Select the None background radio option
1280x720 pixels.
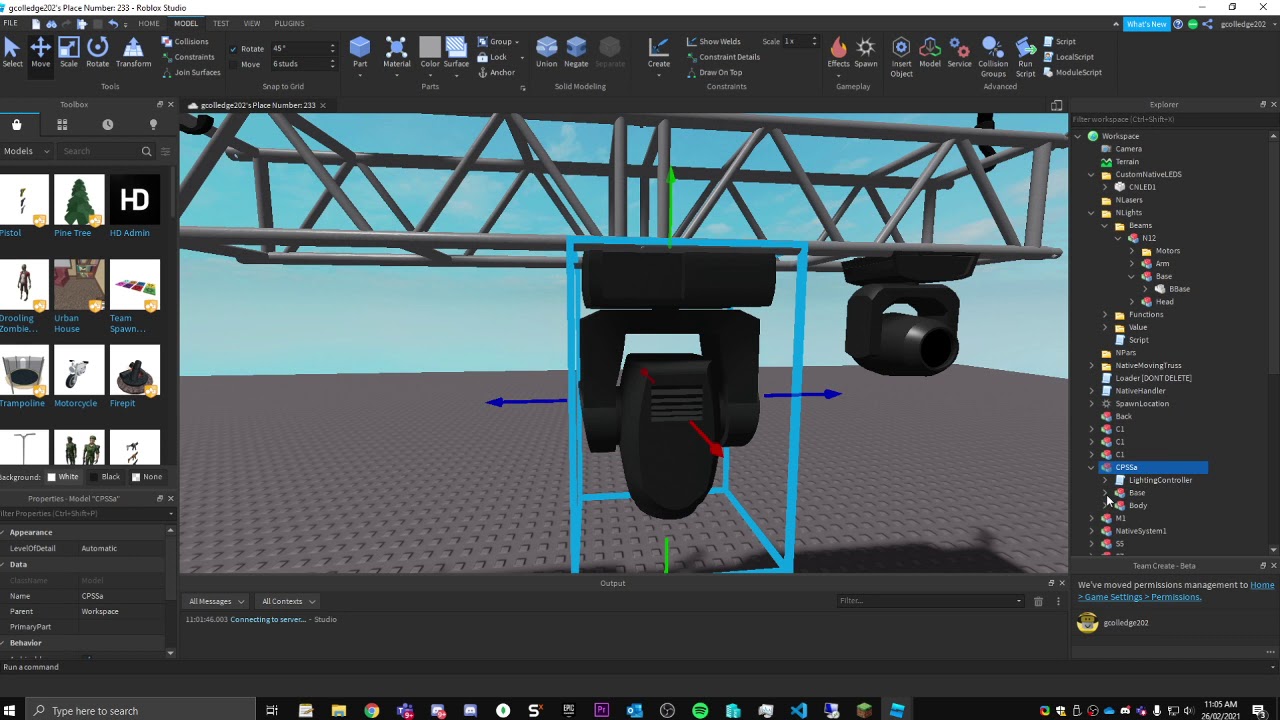(x=146, y=477)
